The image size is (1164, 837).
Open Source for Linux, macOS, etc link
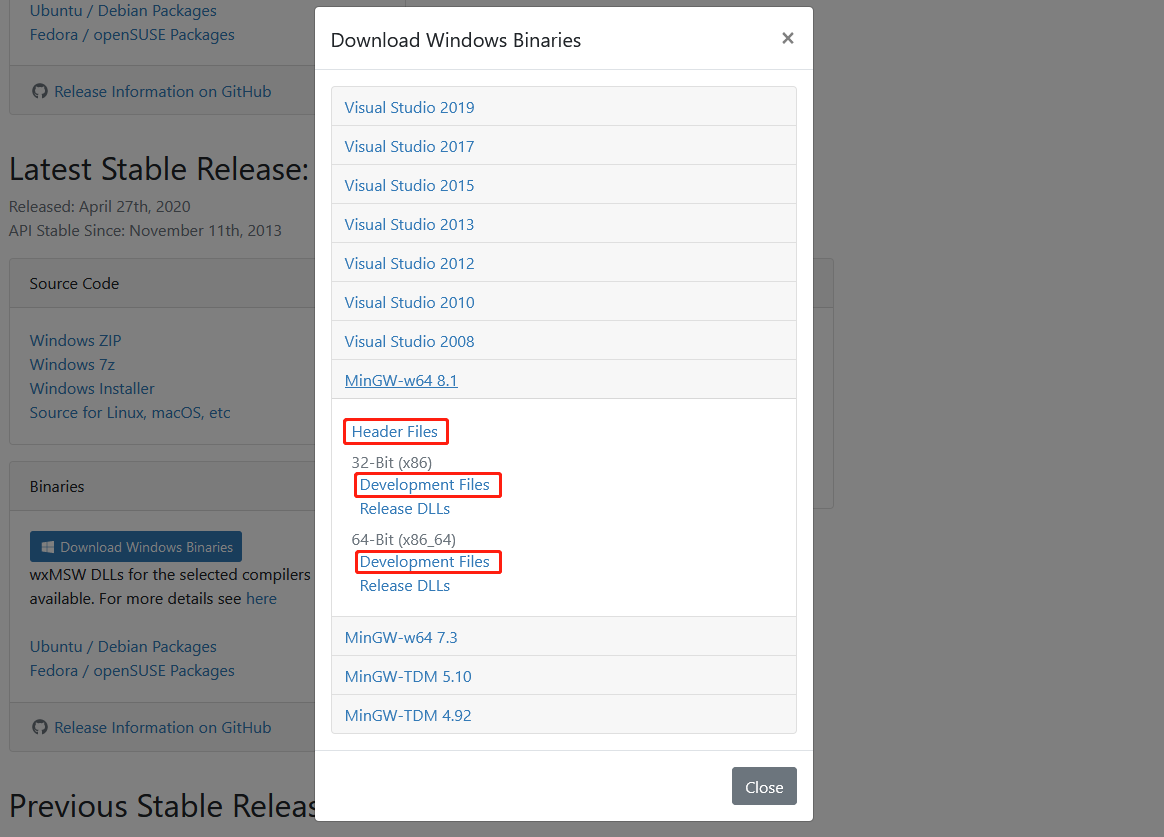[x=130, y=413]
